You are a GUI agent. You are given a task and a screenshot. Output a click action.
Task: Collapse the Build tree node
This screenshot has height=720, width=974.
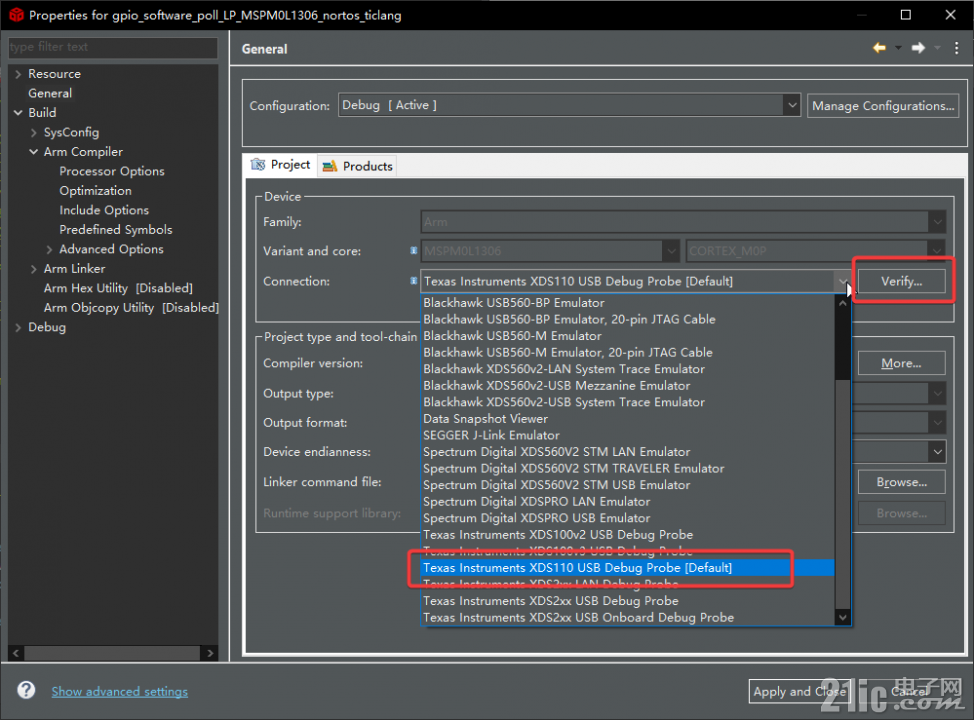pos(18,113)
